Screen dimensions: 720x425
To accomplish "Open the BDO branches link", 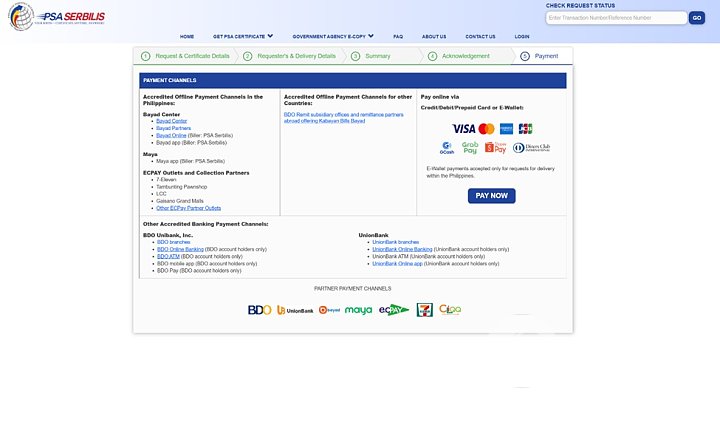I will coord(173,242).
